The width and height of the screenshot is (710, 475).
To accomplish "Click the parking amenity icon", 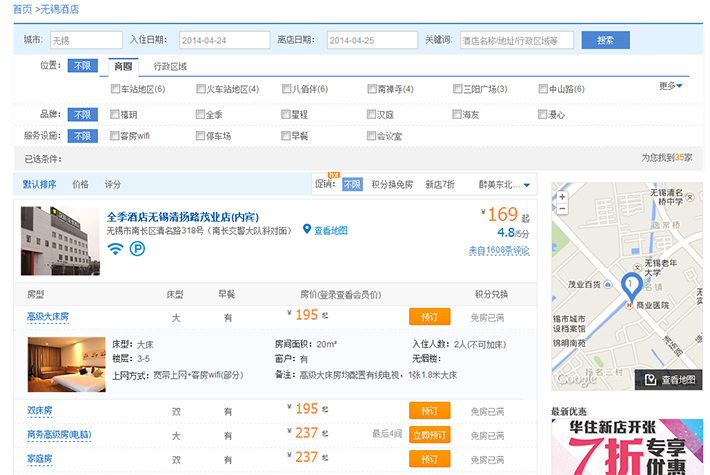I will pyautogui.click(x=137, y=248).
